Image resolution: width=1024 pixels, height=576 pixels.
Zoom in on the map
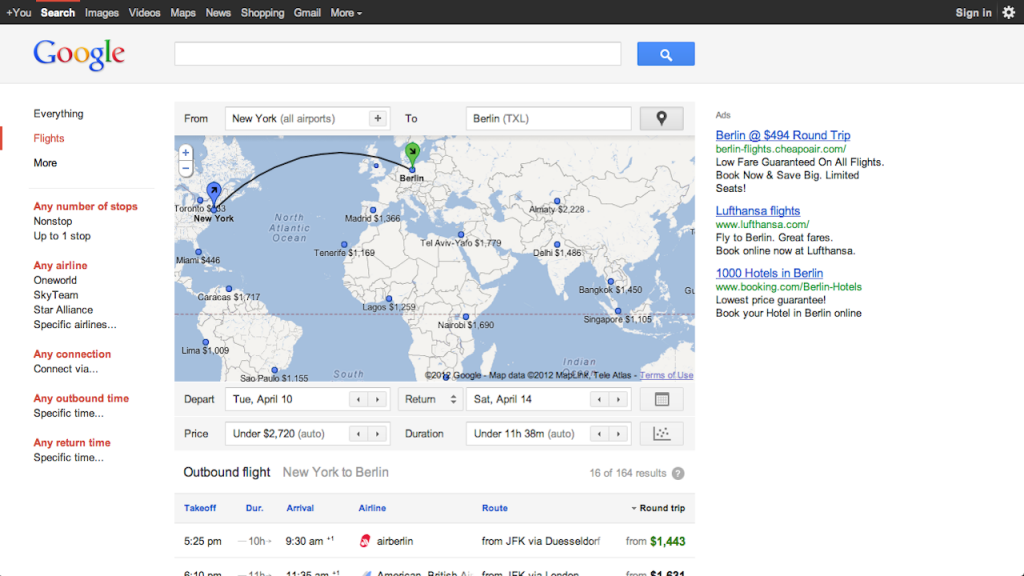[186, 153]
